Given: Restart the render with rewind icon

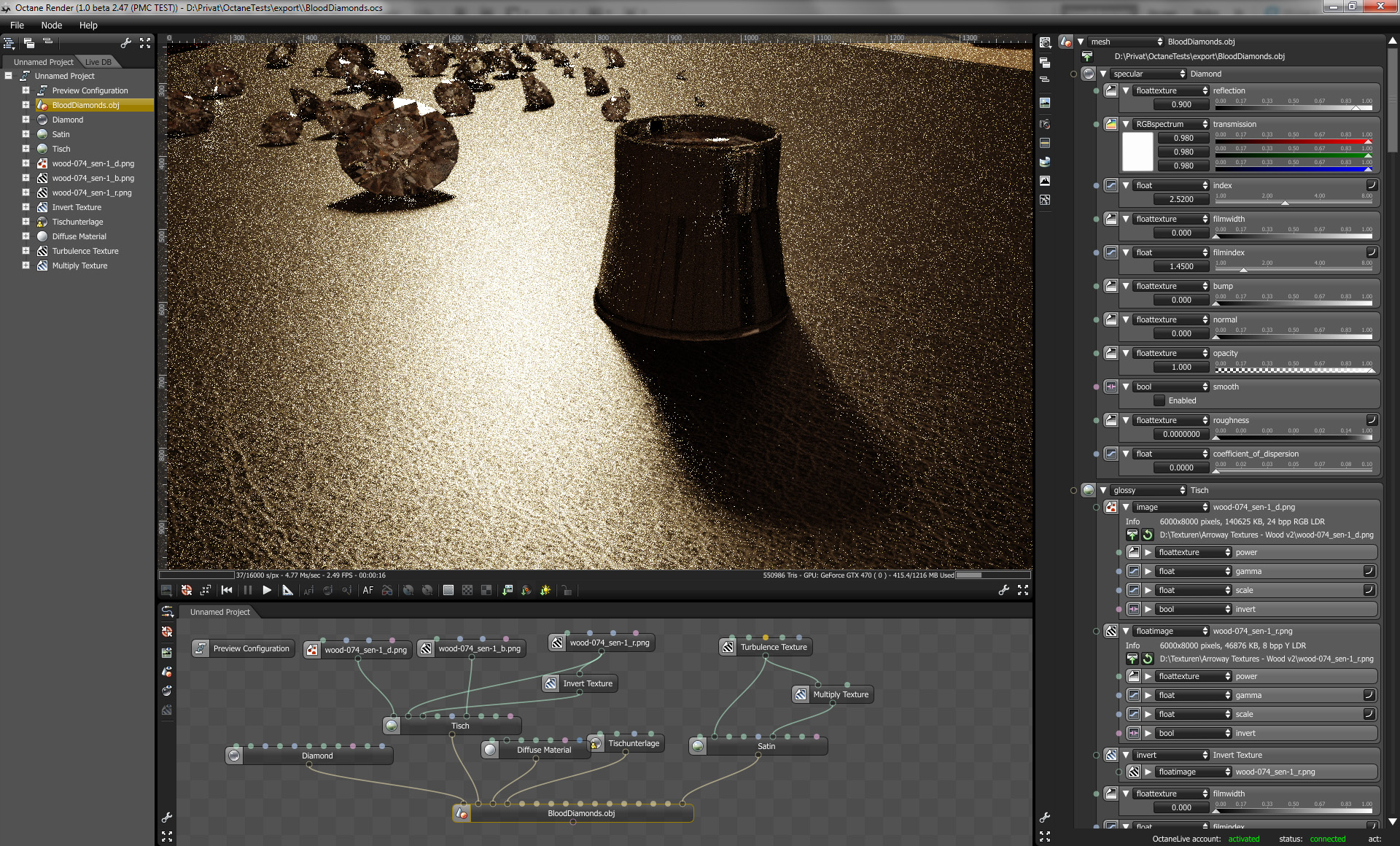Looking at the screenshot, I should 227,590.
